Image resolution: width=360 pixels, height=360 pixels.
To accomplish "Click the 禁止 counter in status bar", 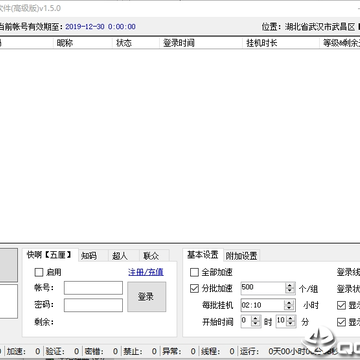I will 140,351.
